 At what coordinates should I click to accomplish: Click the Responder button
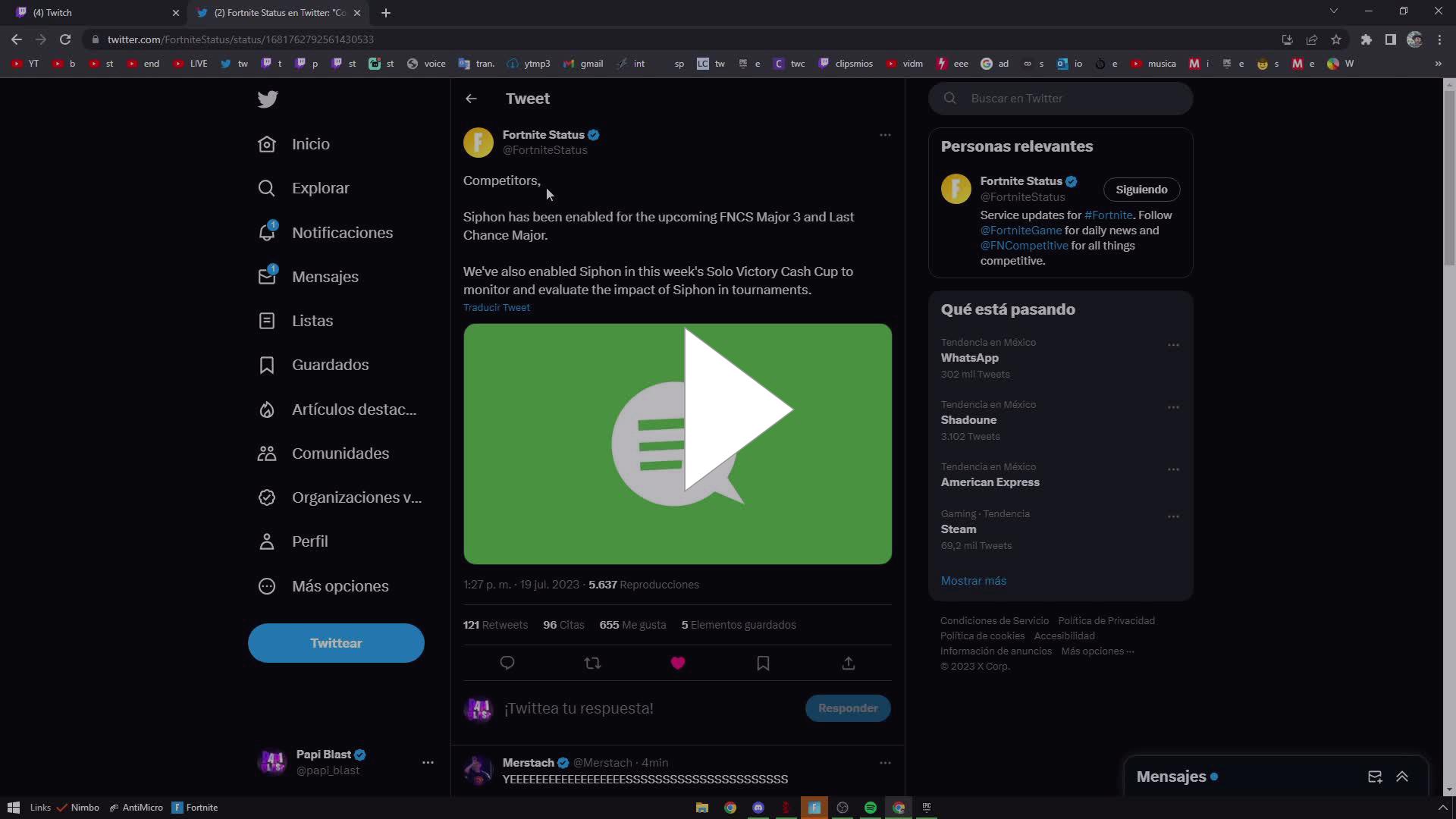click(x=848, y=708)
